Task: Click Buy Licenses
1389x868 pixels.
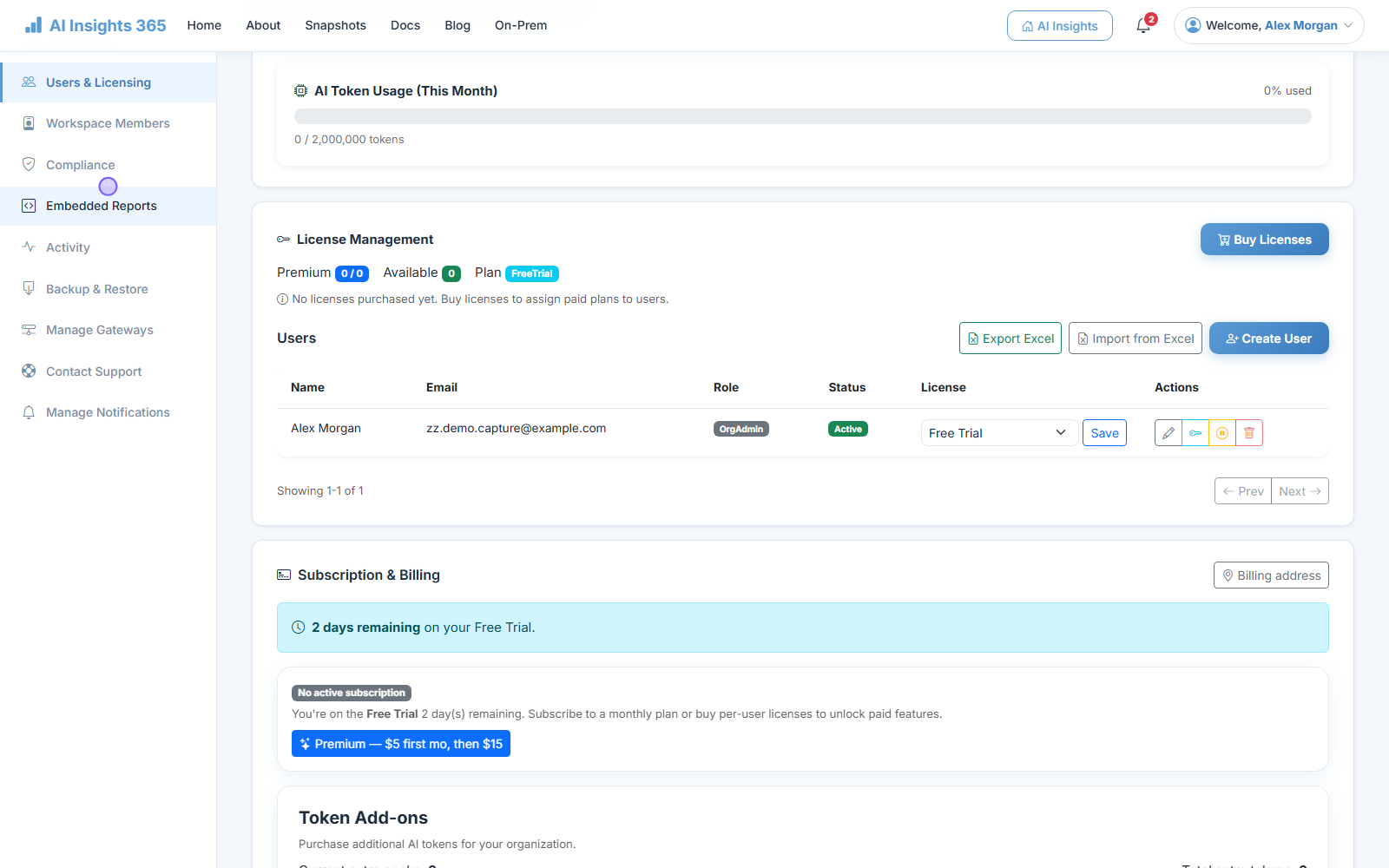Action: pyautogui.click(x=1264, y=240)
